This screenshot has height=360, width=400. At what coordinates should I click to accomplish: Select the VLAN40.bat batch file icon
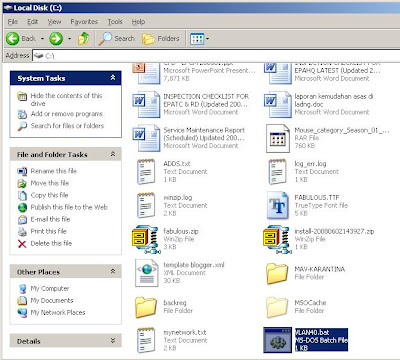(277, 340)
